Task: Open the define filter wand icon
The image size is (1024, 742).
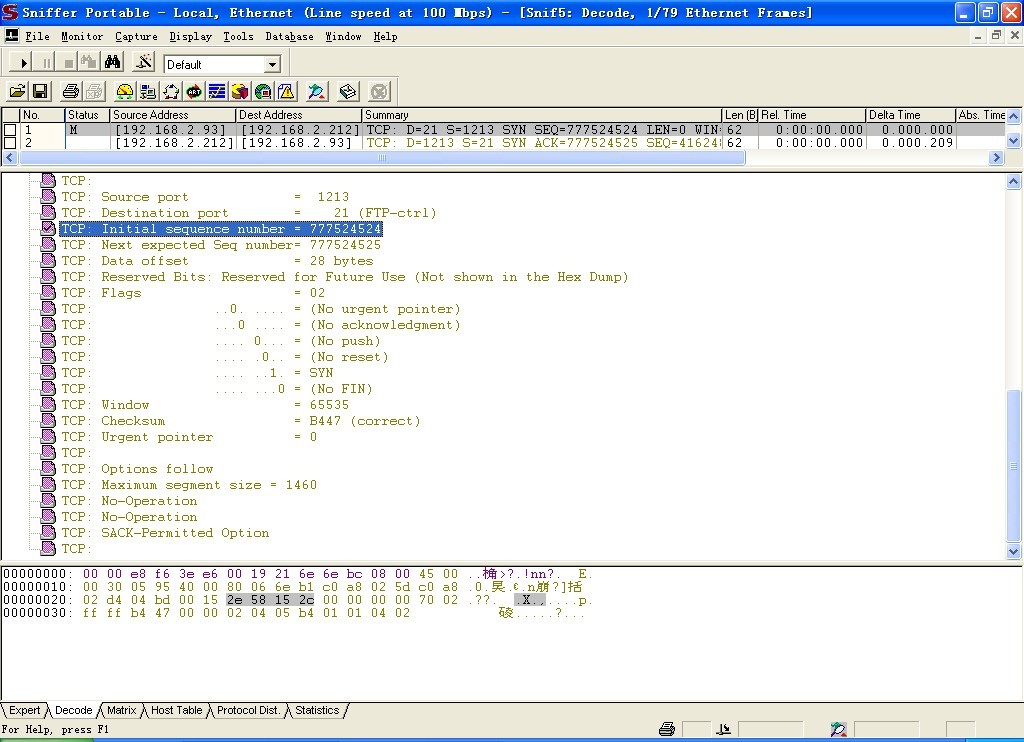Action: click(143, 63)
